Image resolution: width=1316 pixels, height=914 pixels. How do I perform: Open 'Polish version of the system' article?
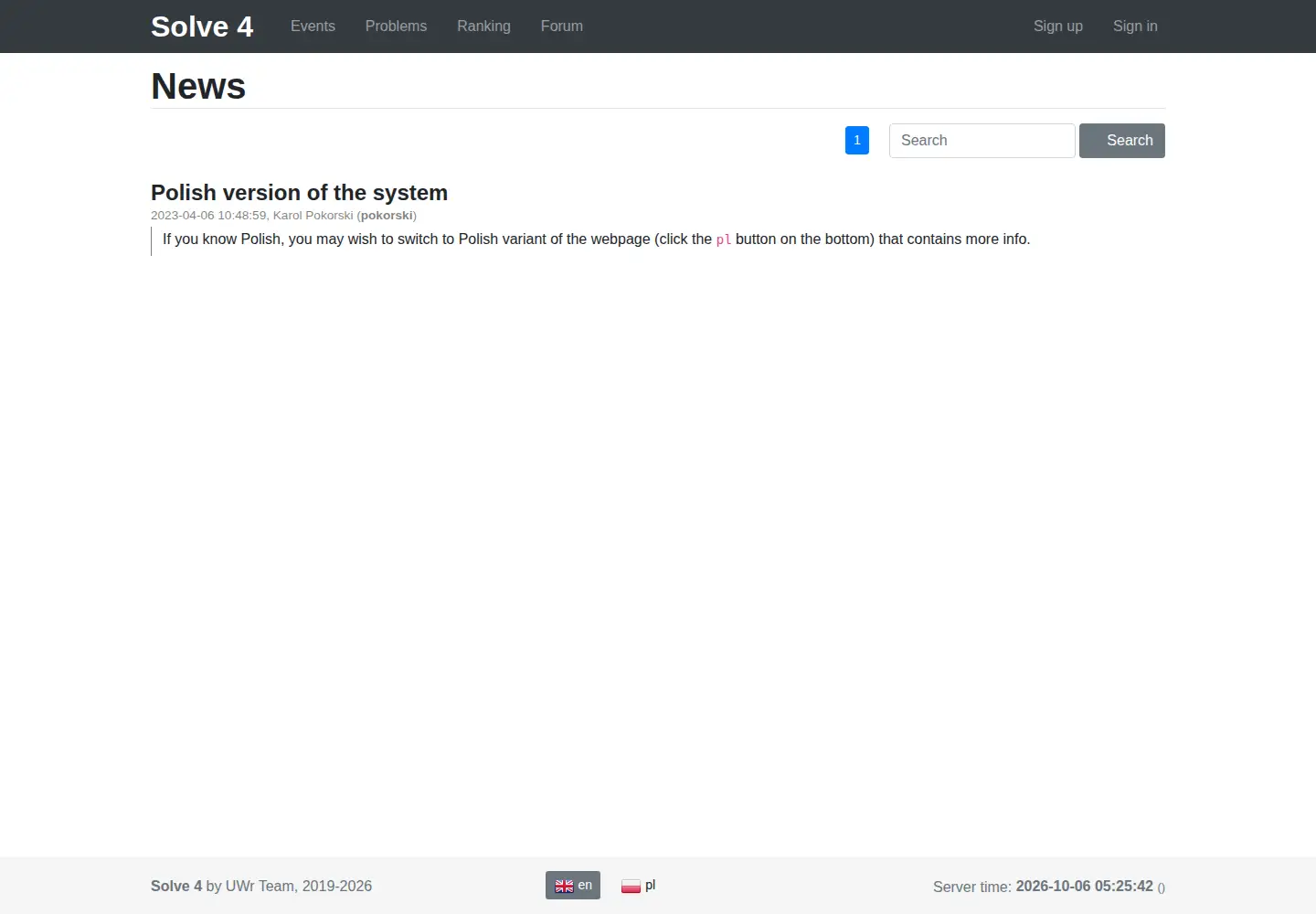click(x=299, y=193)
